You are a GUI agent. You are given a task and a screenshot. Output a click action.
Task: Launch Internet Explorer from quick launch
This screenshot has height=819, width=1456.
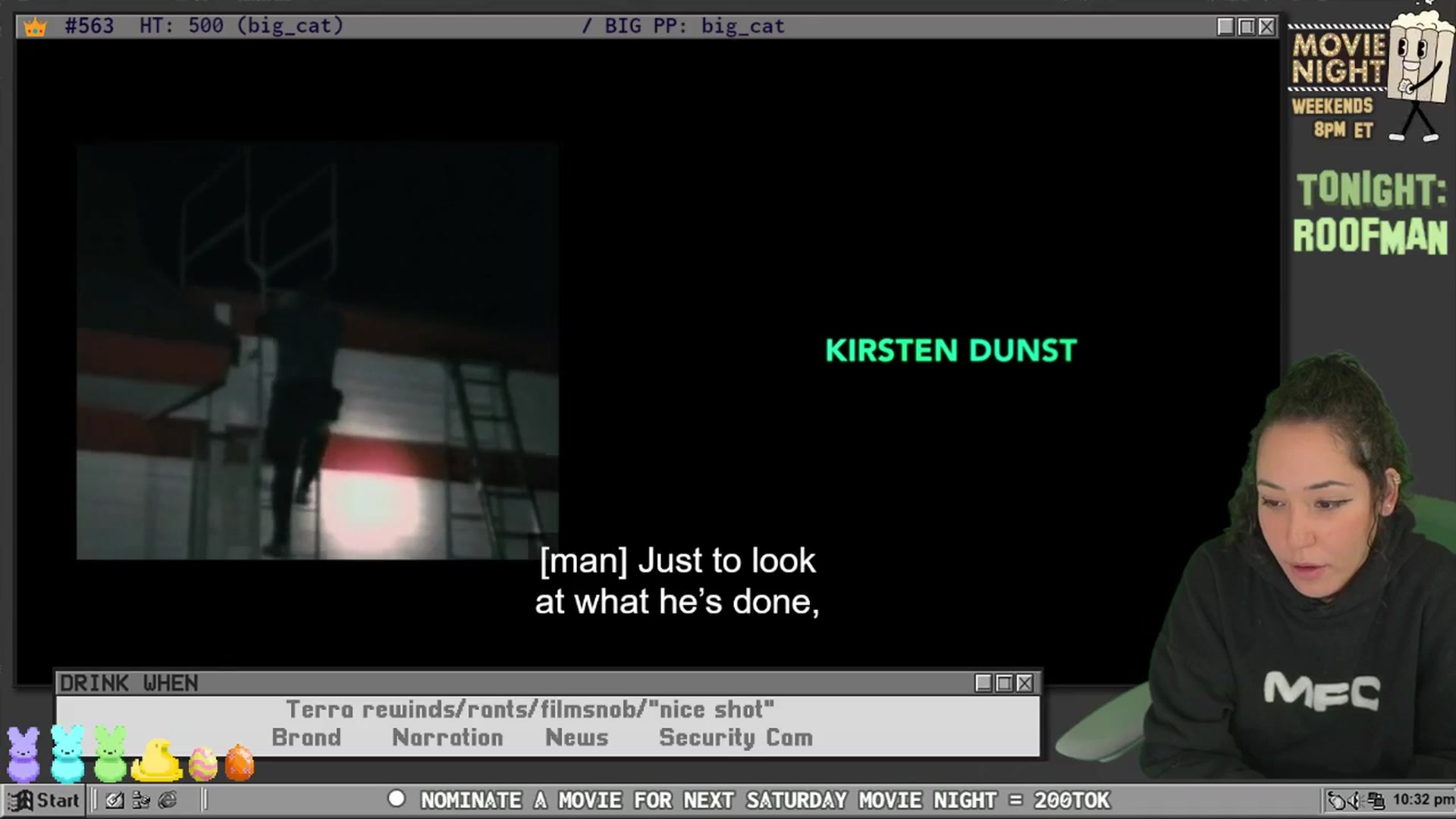(x=168, y=800)
